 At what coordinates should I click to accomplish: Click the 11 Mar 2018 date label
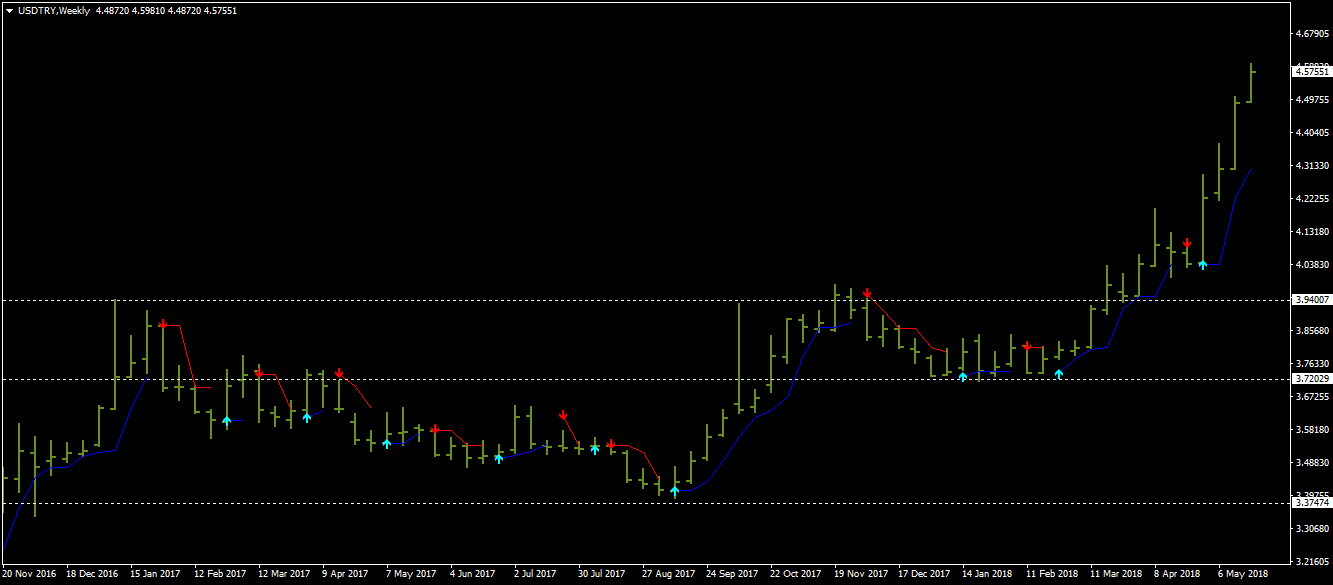1118,575
